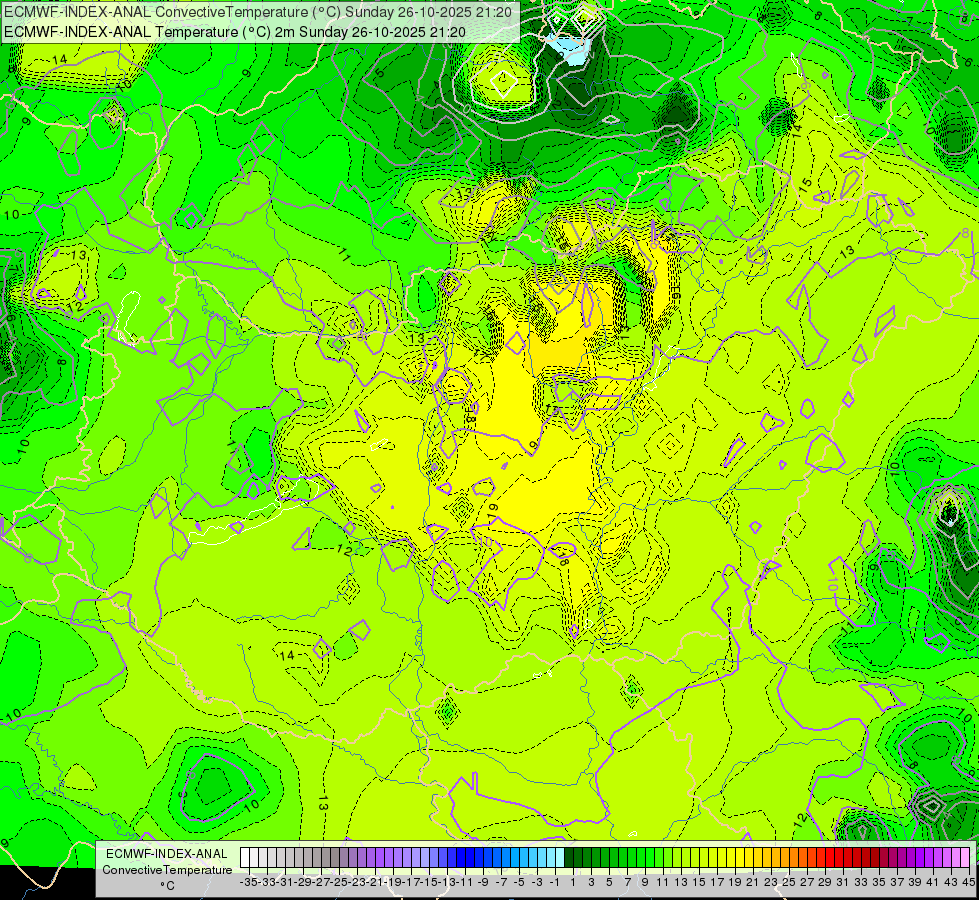Screen dimensions: 979x900
Task: Click the white diamond contour on map
Action: [x=503, y=81]
